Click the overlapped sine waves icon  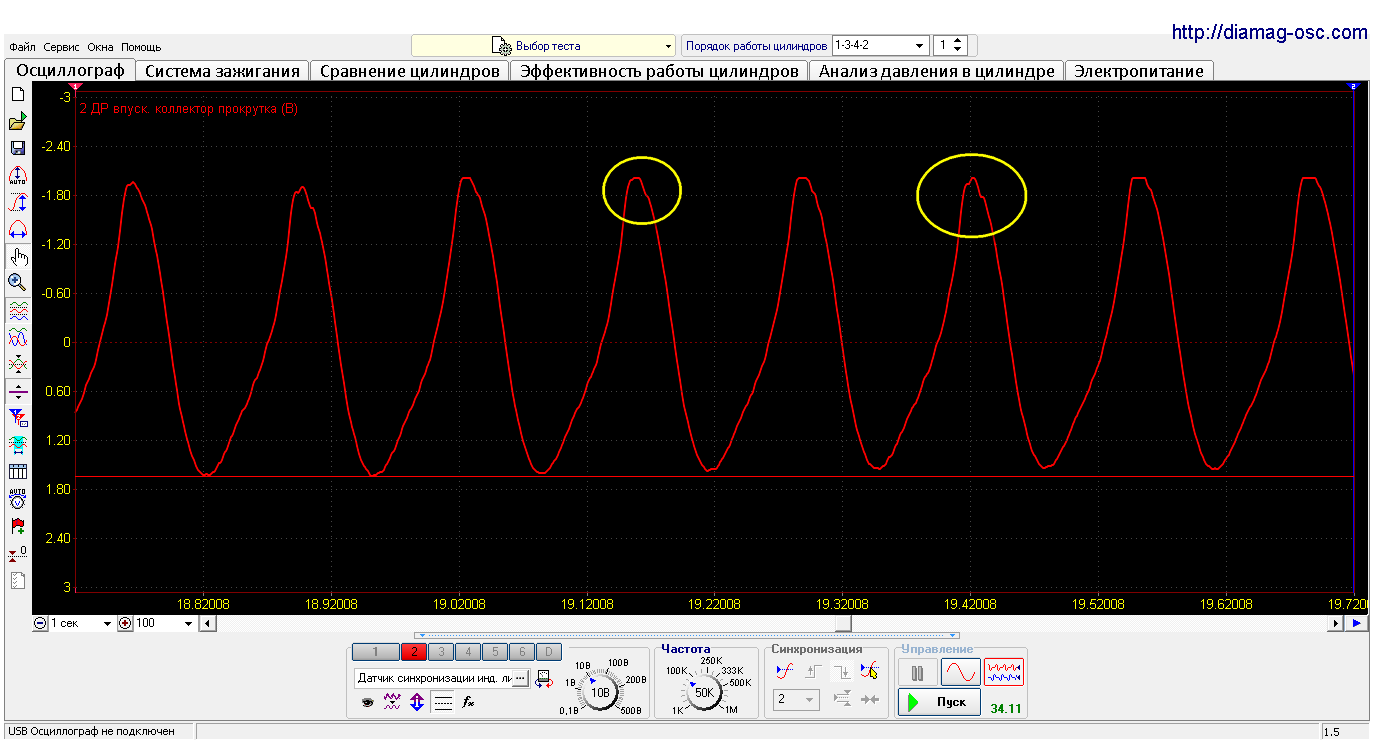(17, 337)
